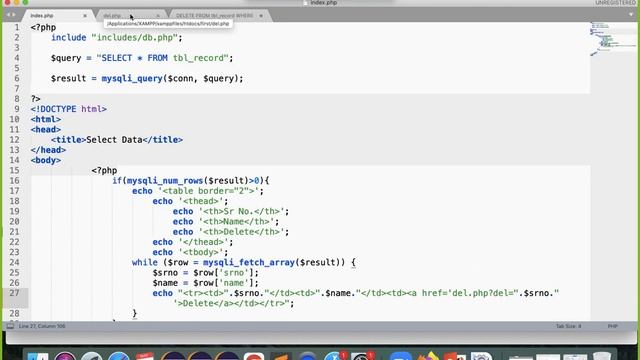Image resolution: width=640 pixels, height=360 pixels.
Task: Click the "SELECT * FROM tbl_record" string
Action: click(162, 58)
